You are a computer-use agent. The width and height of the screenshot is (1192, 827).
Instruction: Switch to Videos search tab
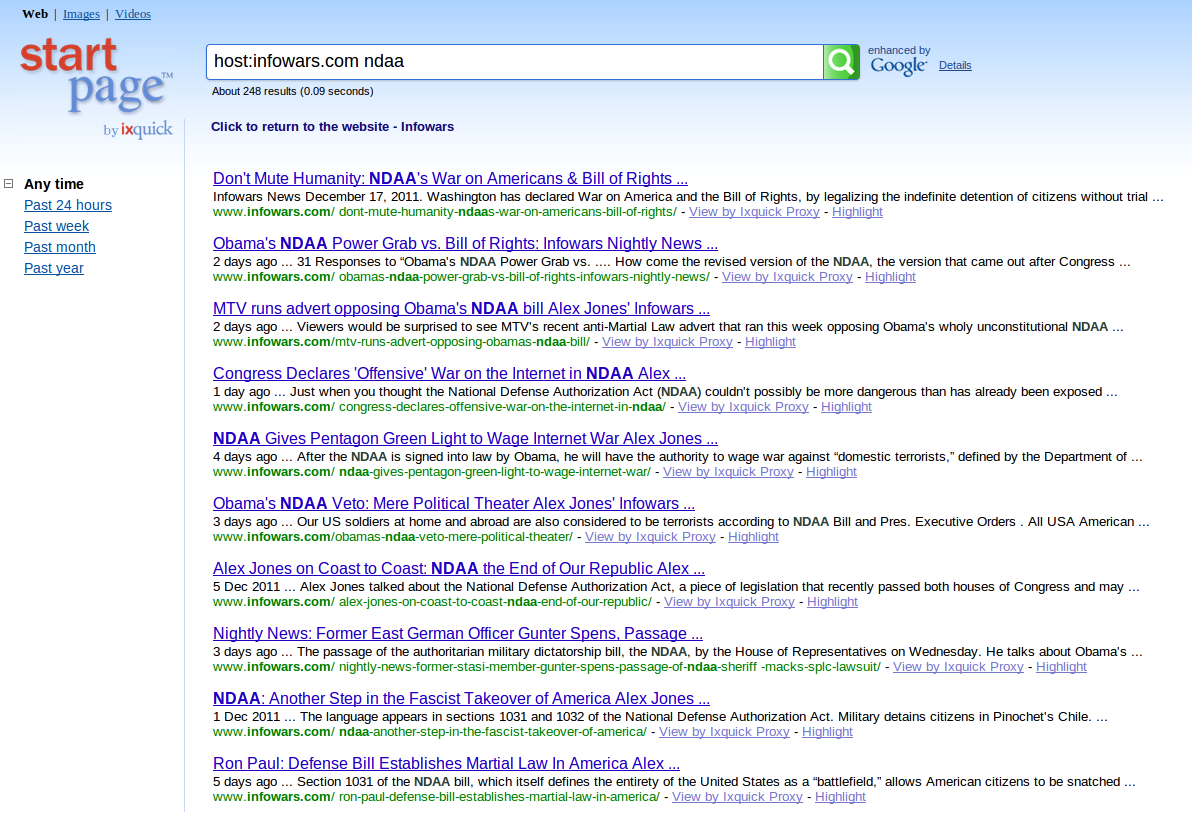pos(133,14)
